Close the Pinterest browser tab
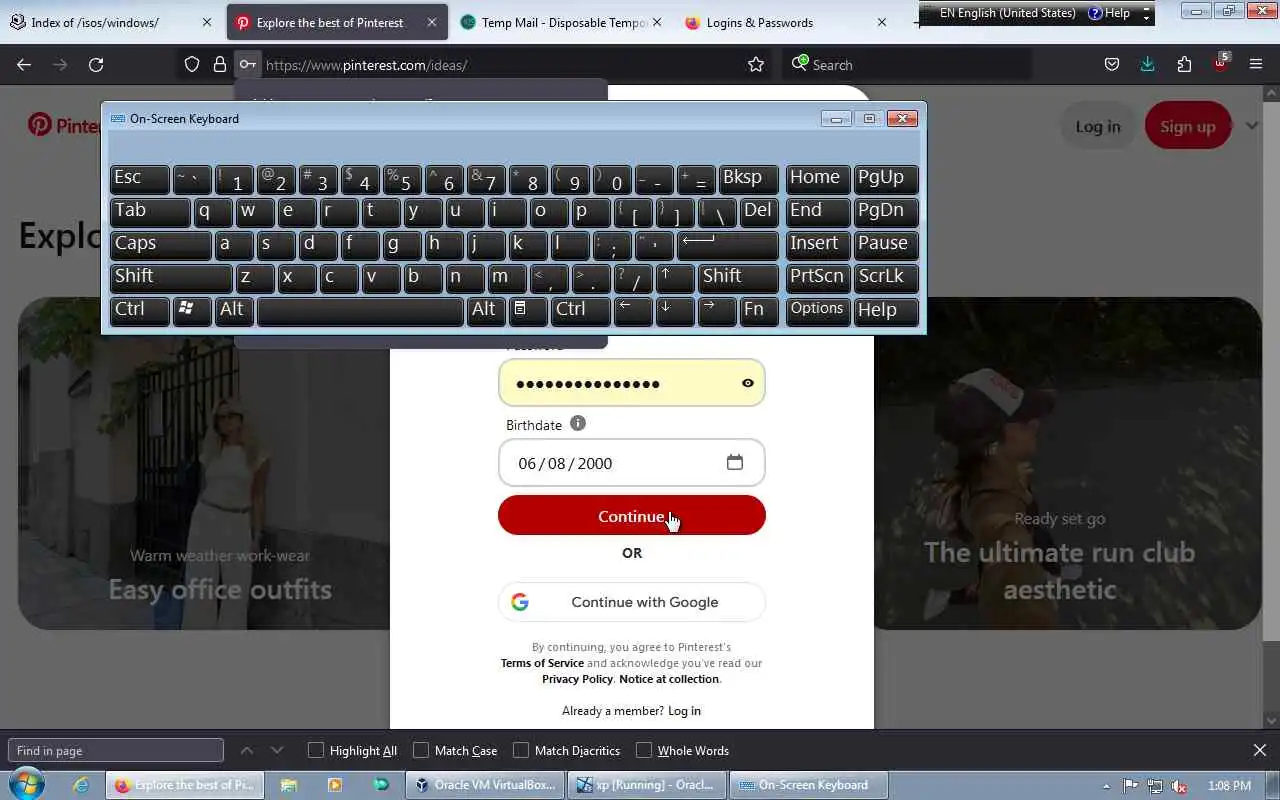Image resolution: width=1280 pixels, height=800 pixels. pyautogui.click(x=432, y=22)
